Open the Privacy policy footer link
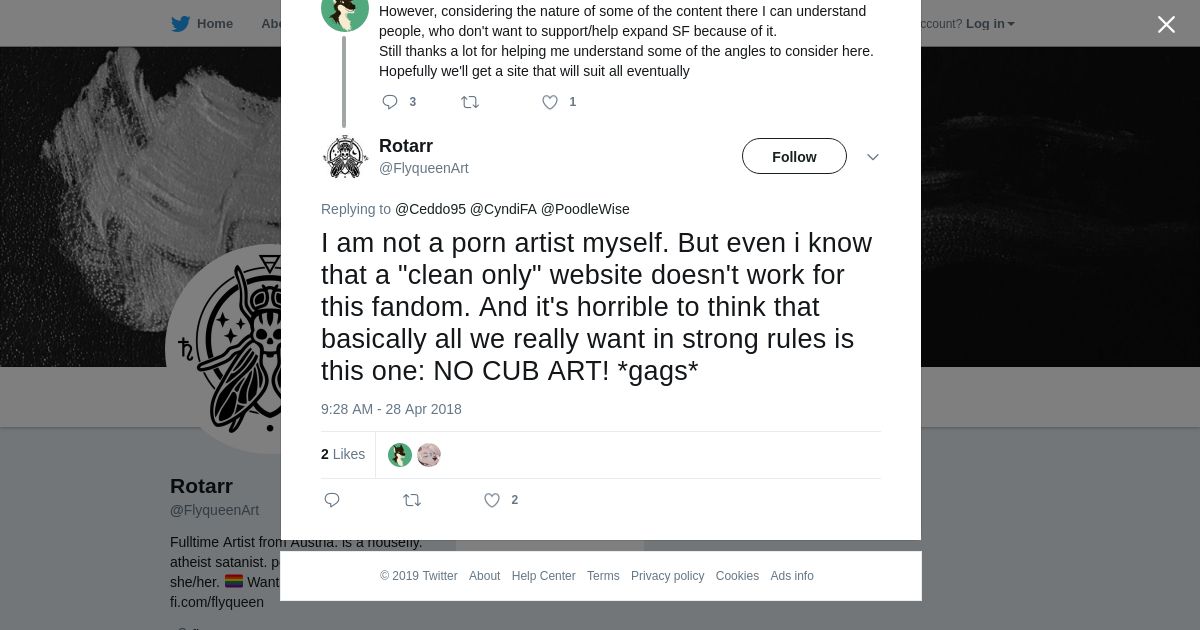Image resolution: width=1200 pixels, height=630 pixels. click(667, 576)
